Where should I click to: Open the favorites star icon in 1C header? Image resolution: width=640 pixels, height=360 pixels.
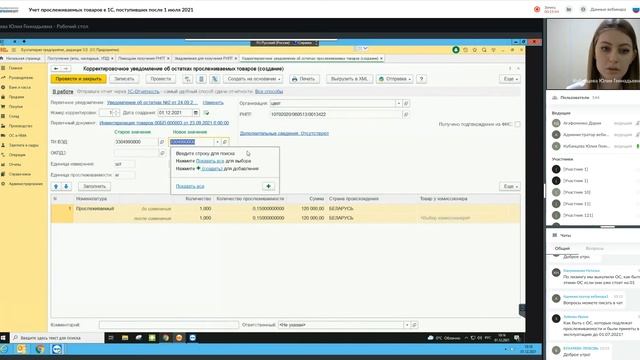(475, 50)
